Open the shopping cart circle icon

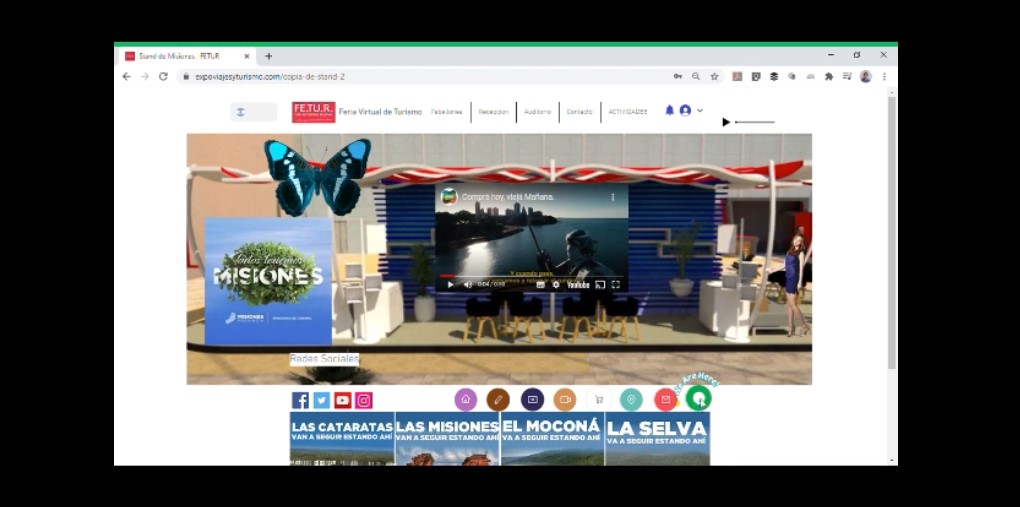pyautogui.click(x=598, y=400)
